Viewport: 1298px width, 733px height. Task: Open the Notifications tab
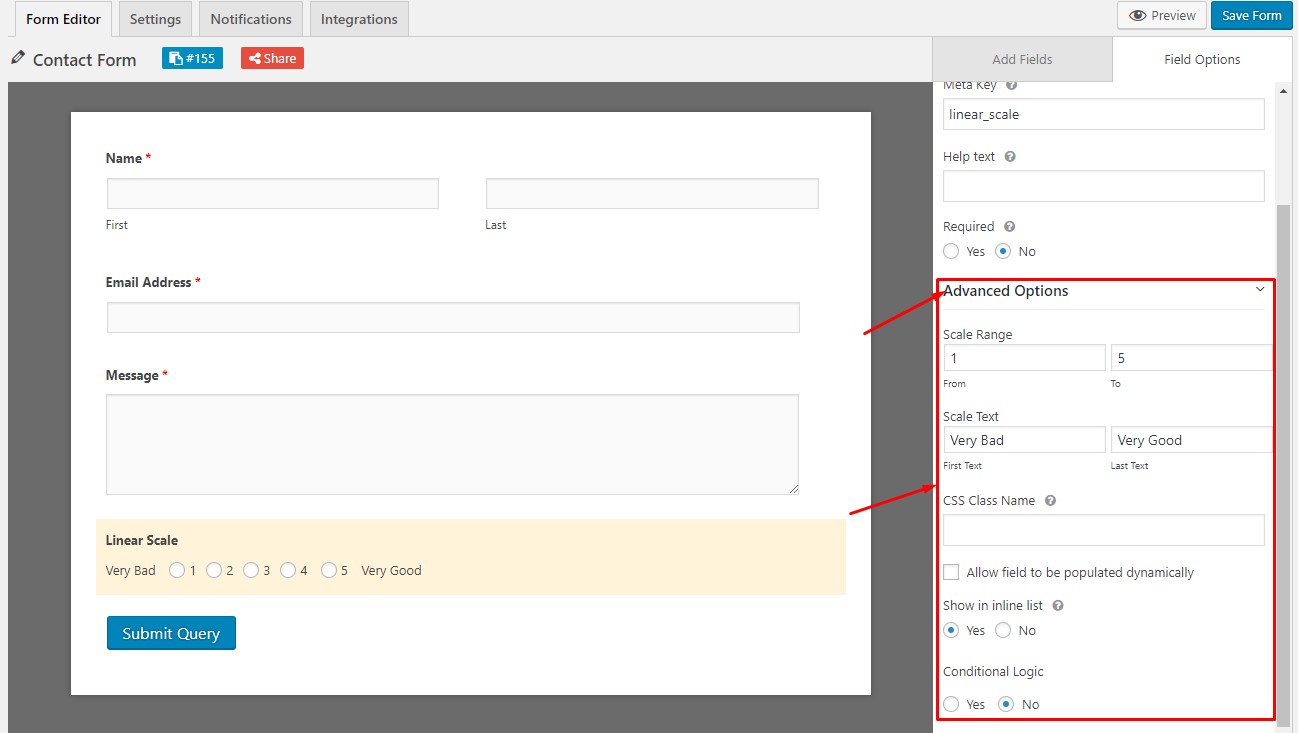coord(251,19)
